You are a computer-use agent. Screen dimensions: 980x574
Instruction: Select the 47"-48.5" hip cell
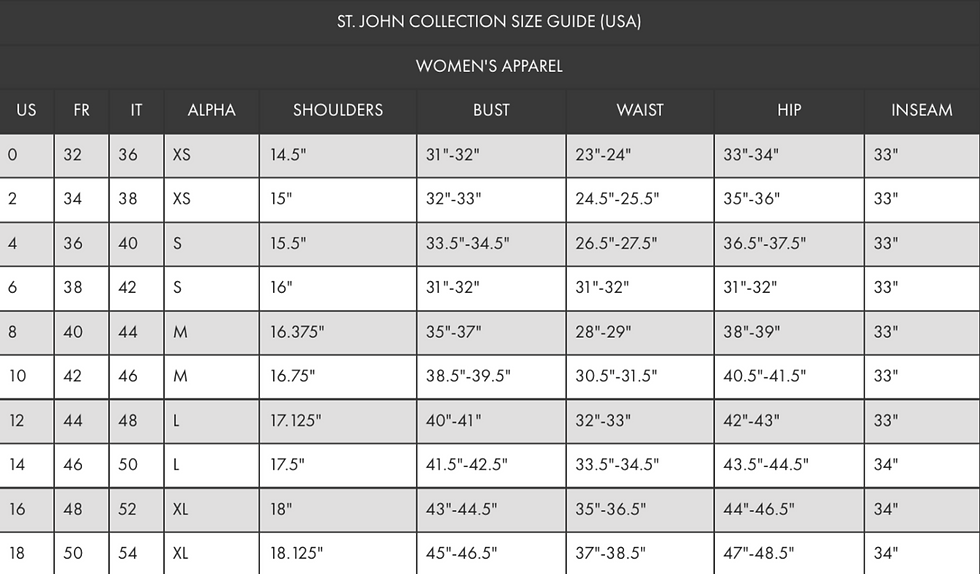point(789,553)
